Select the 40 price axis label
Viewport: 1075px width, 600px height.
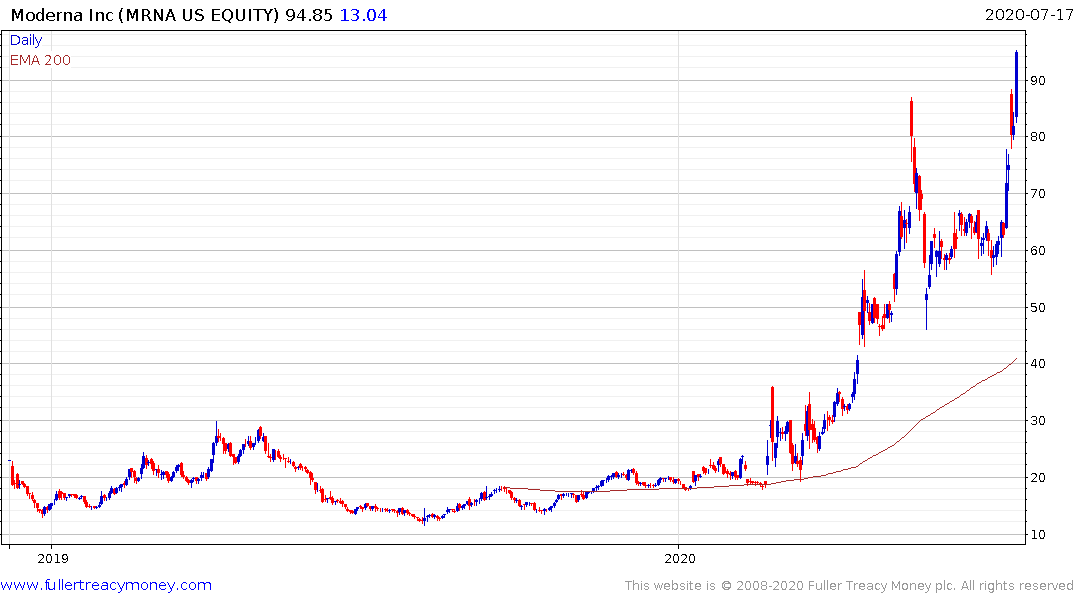pos(1038,363)
